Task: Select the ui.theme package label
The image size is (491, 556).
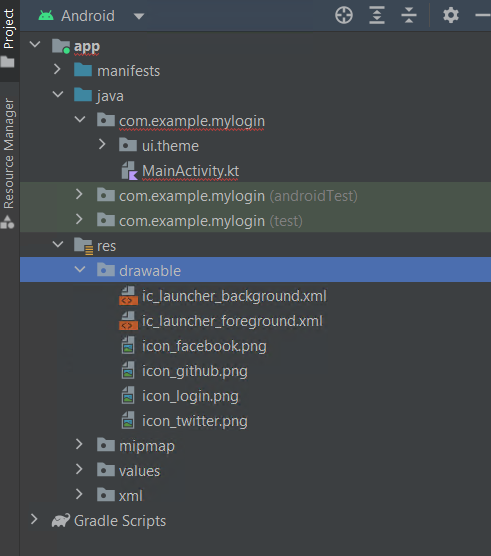Action: (x=170, y=146)
